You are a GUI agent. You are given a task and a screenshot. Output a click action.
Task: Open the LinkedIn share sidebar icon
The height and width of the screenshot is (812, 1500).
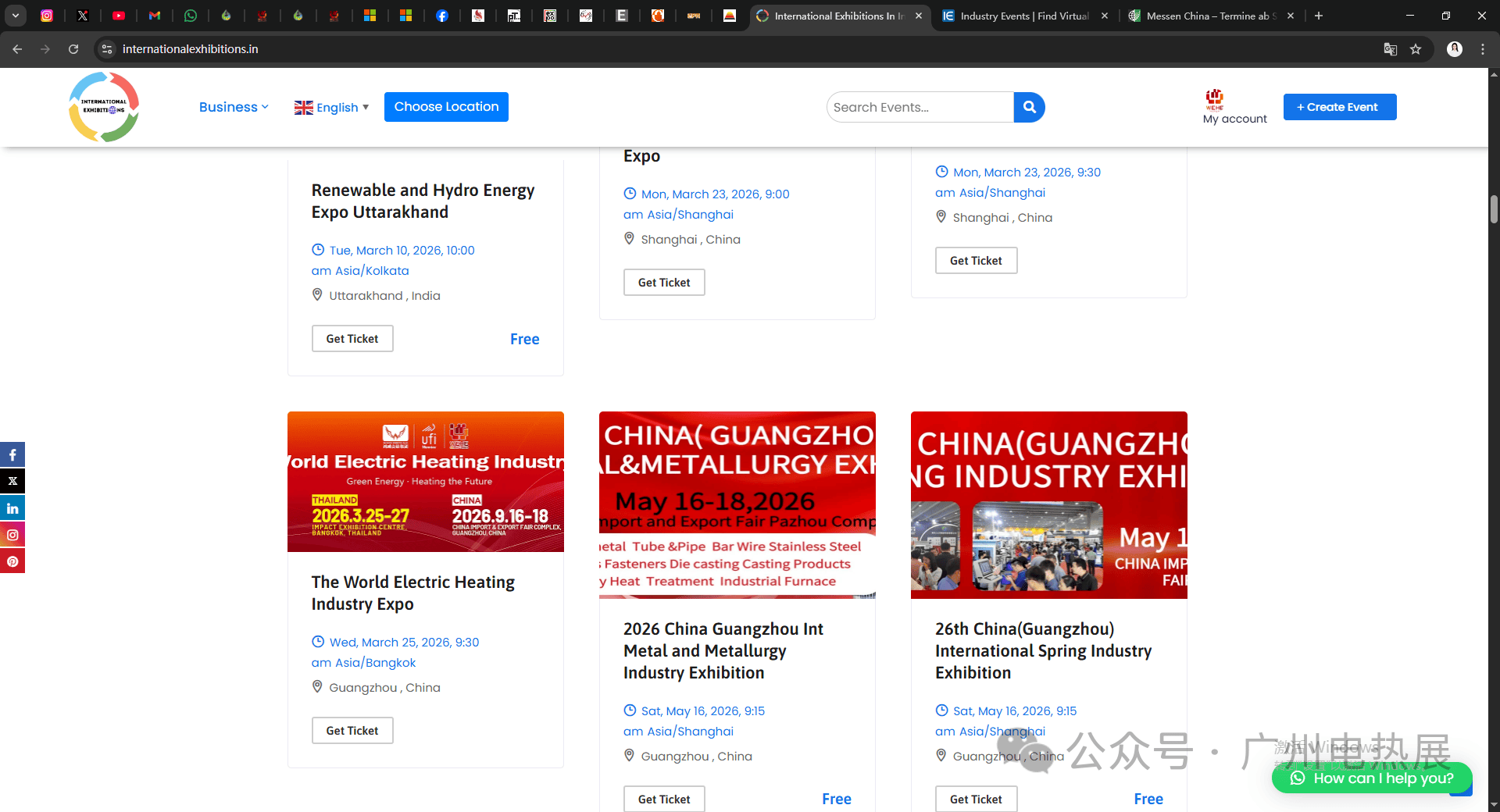[12, 508]
